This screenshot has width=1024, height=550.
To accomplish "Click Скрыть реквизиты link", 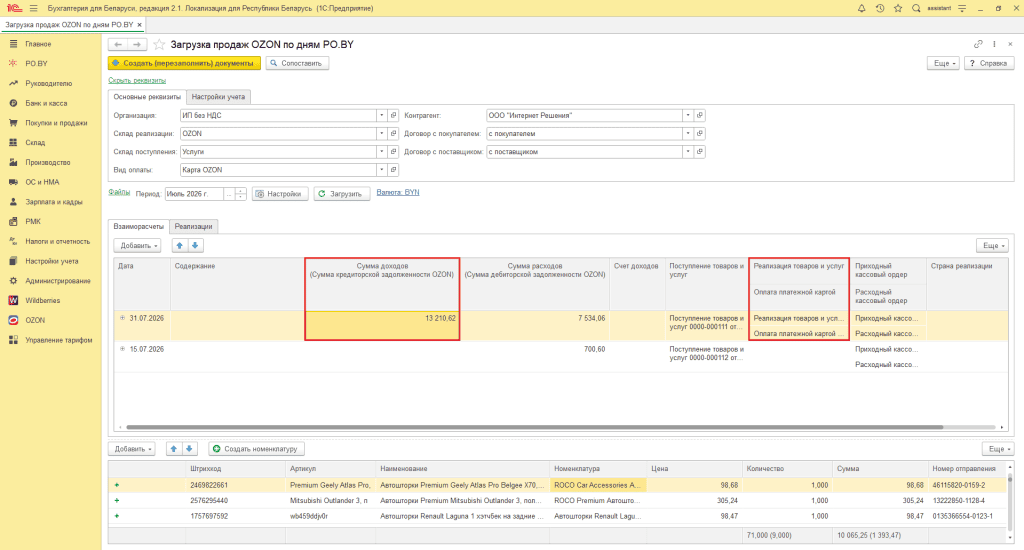I will pyautogui.click(x=137, y=80).
